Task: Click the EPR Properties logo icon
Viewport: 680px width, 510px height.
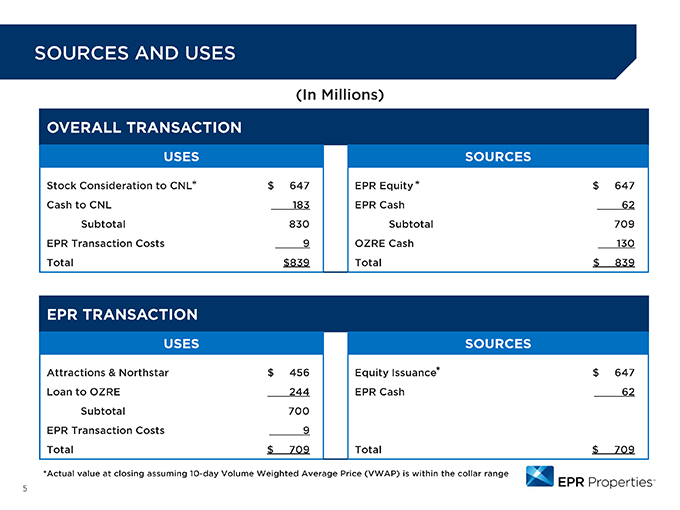Action: (x=539, y=476)
